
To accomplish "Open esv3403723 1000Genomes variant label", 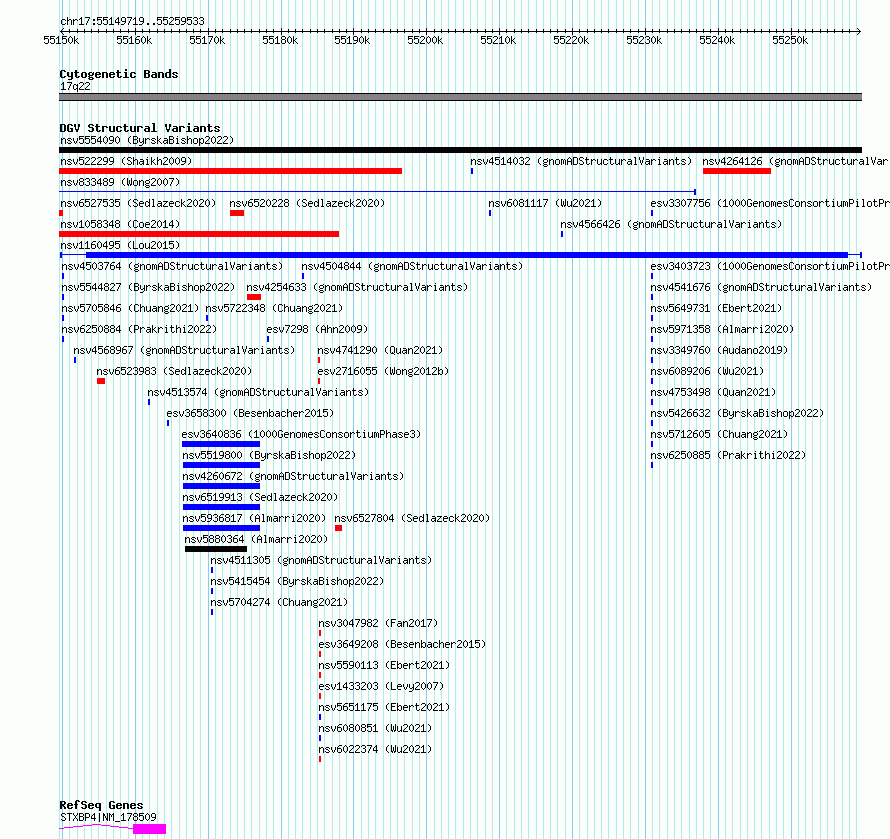I will [x=770, y=266].
